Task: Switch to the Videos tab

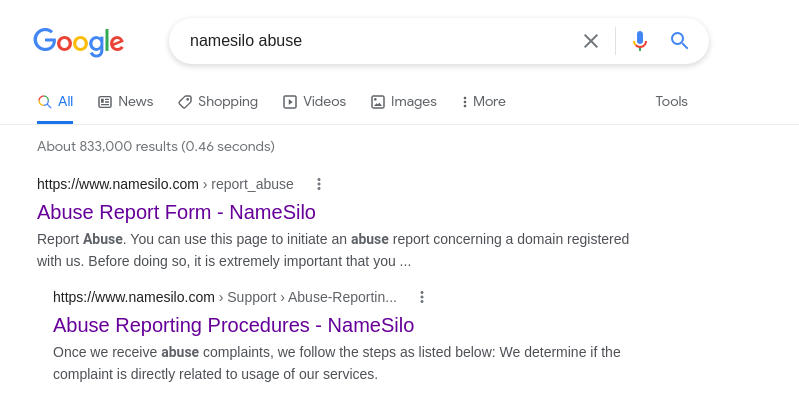Action: point(314,101)
